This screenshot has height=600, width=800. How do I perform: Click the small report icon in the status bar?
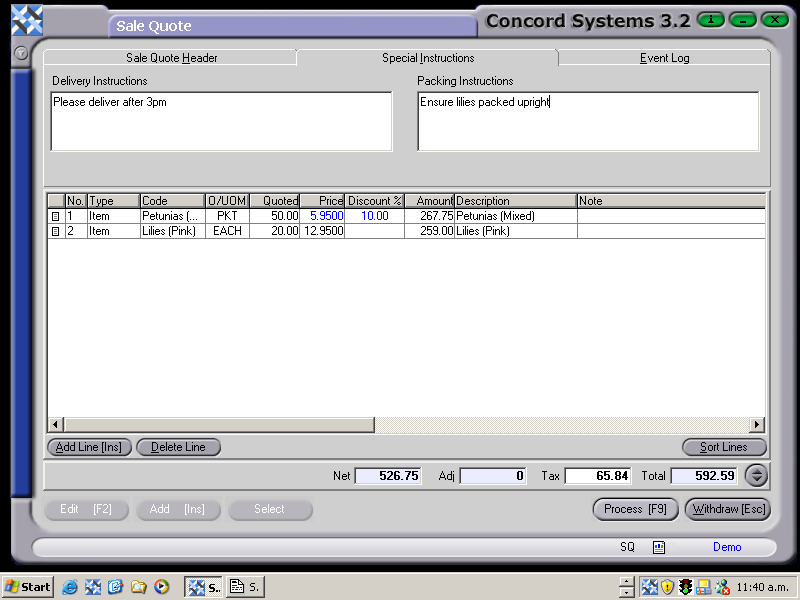(x=658, y=547)
